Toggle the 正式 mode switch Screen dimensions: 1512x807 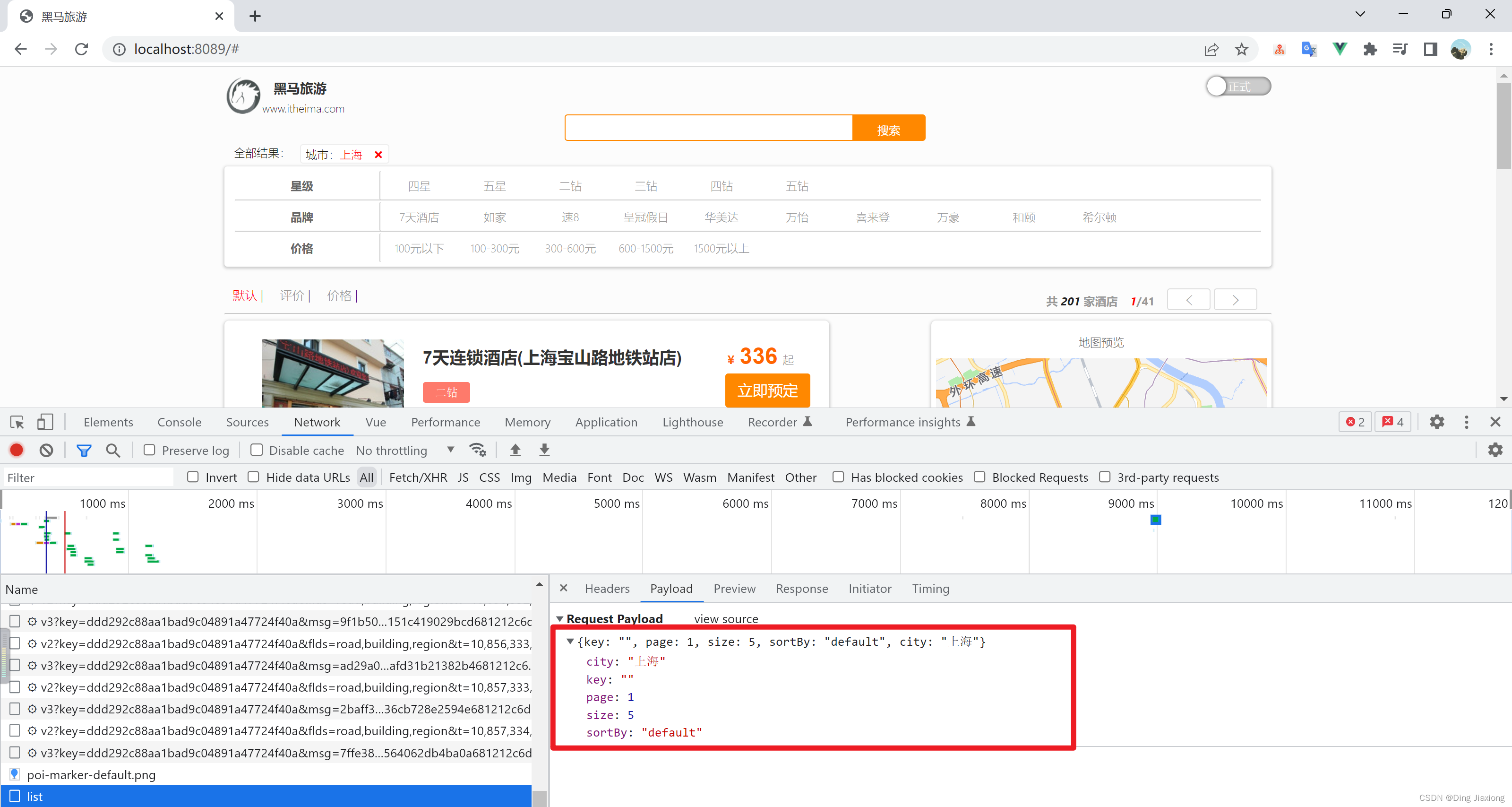click(1238, 87)
